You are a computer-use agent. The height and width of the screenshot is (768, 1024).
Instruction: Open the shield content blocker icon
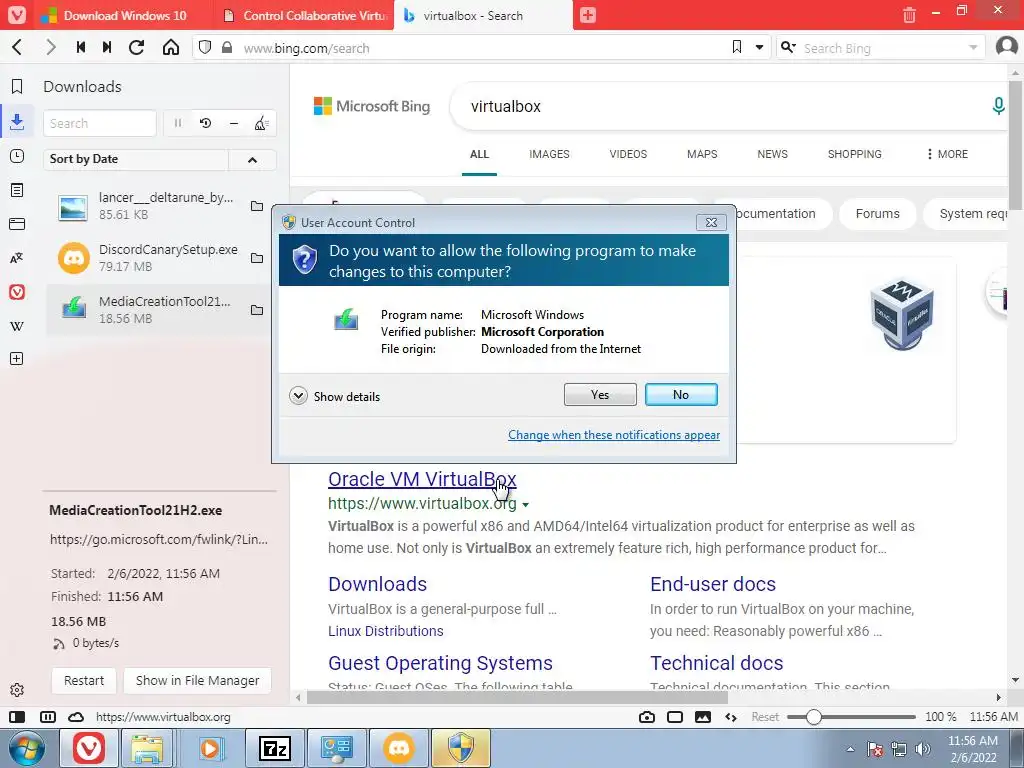coord(205,47)
